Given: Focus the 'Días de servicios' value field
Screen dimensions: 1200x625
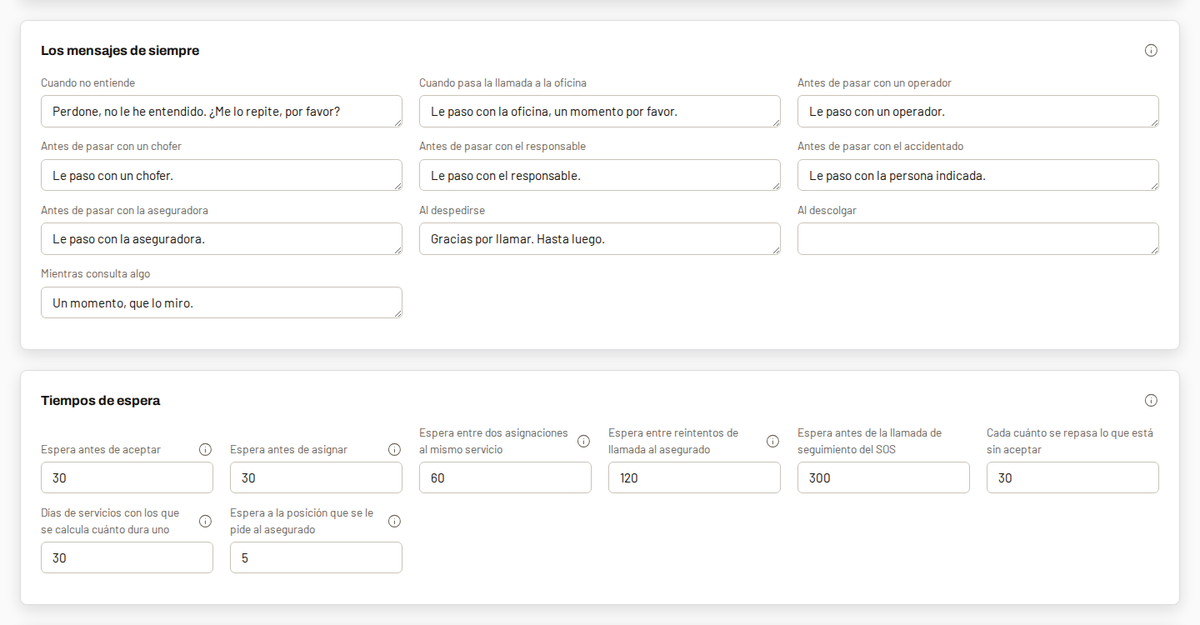Looking at the screenshot, I should tap(127, 558).
